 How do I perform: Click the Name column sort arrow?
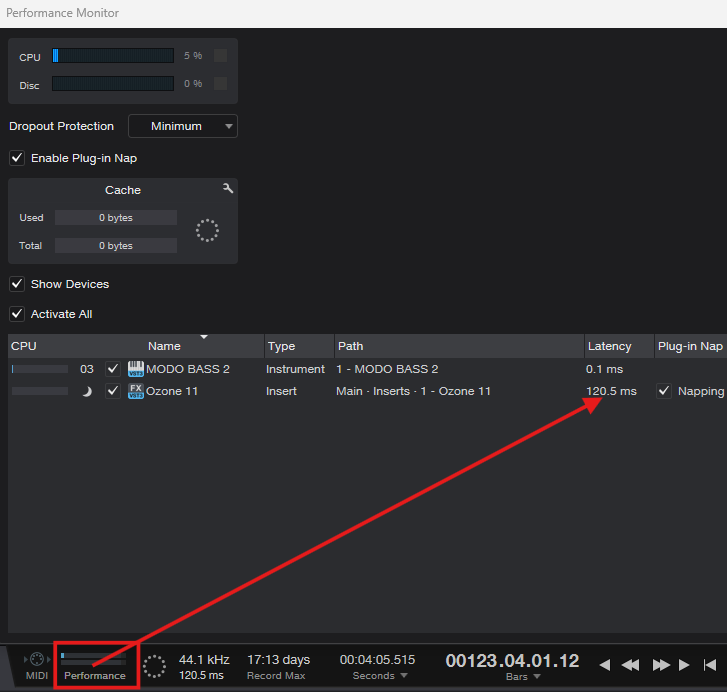pyautogui.click(x=204, y=337)
